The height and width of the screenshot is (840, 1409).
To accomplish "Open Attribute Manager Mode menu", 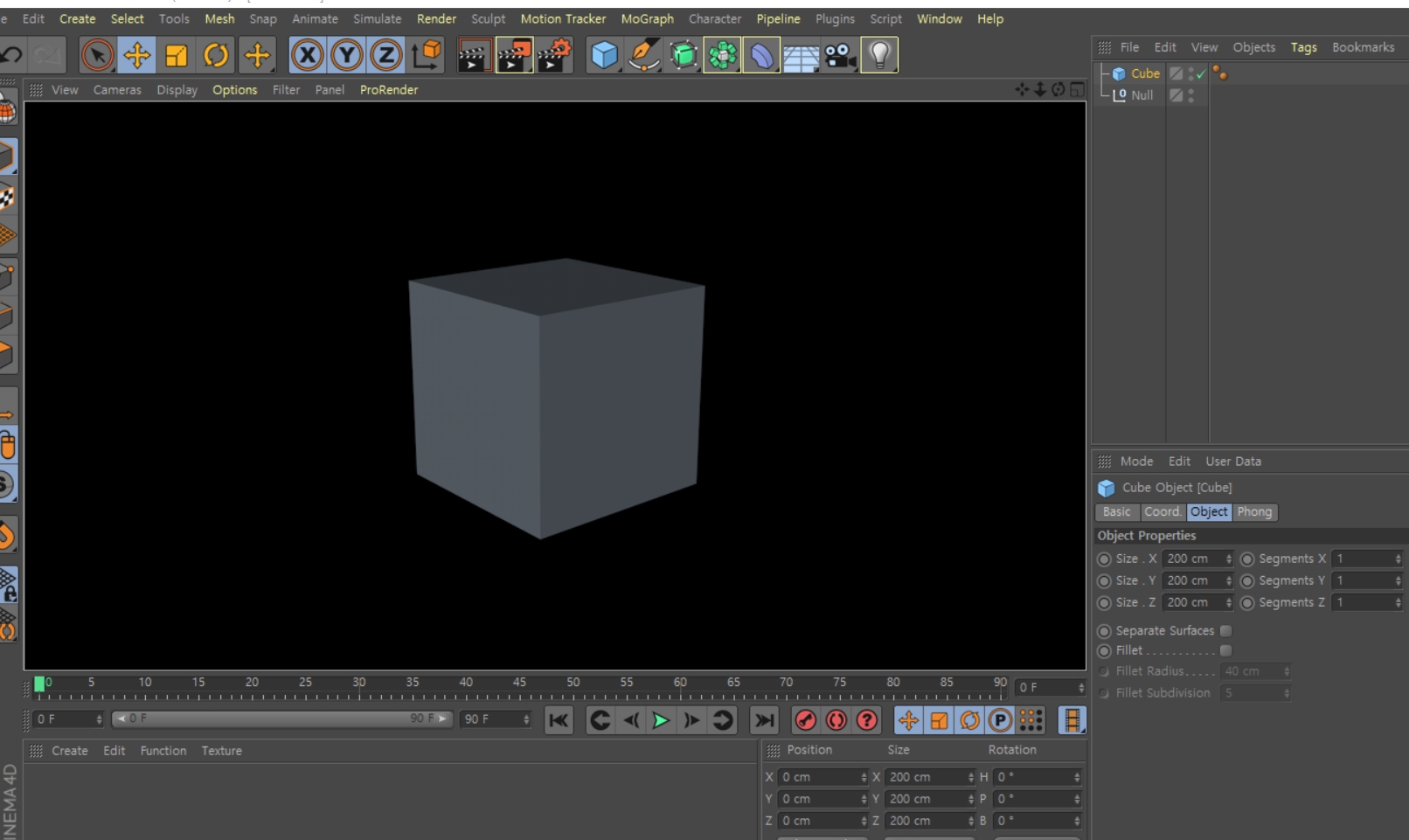I will 1136,462.
